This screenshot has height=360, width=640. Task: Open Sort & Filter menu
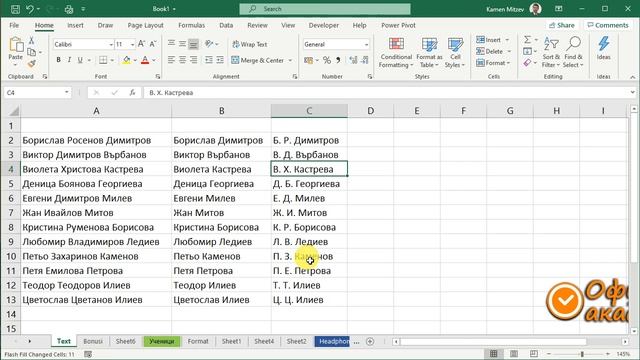coord(551,53)
